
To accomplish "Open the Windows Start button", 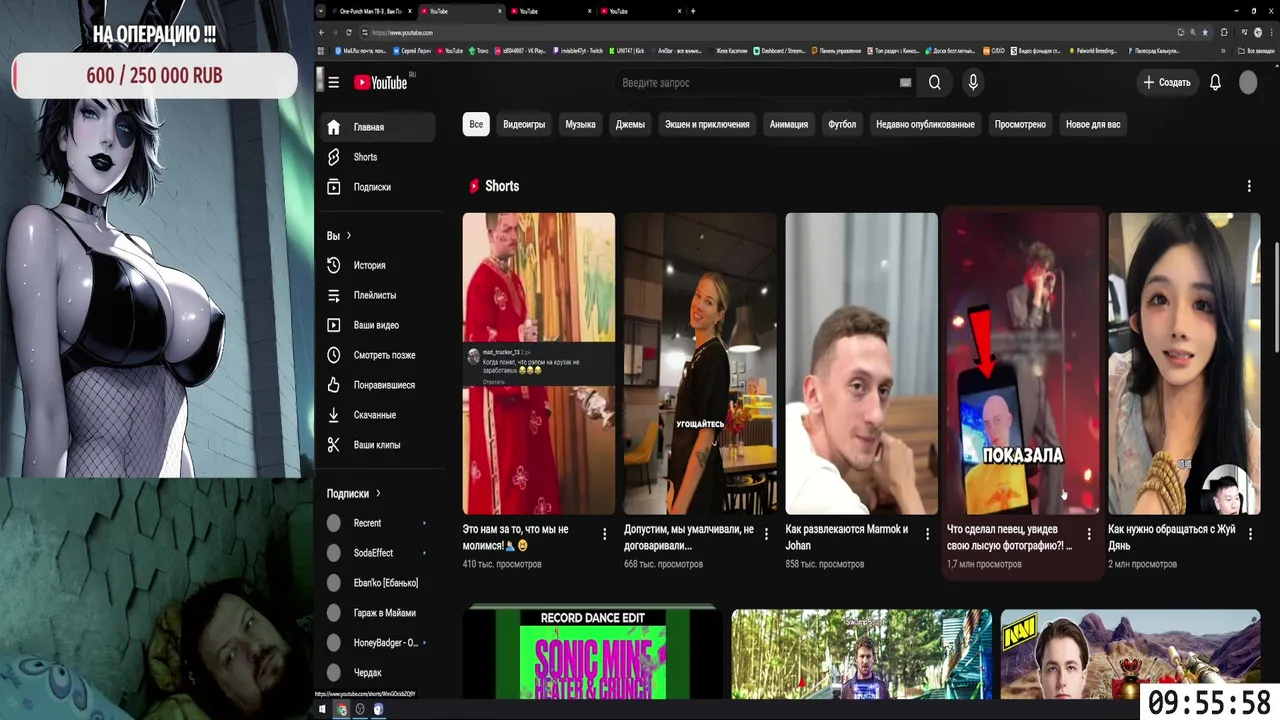I will (x=322, y=709).
